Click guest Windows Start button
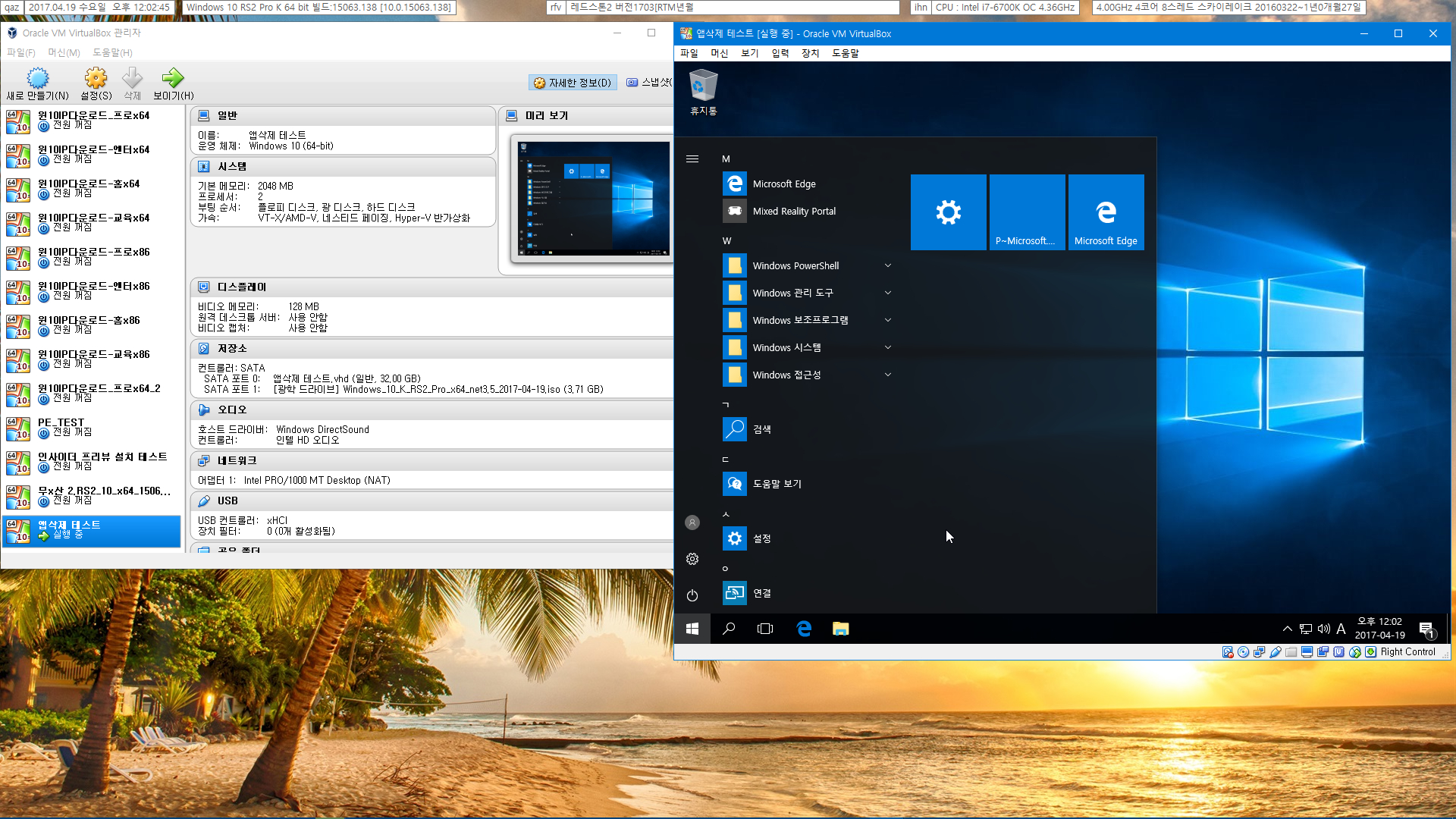 pyautogui.click(x=692, y=629)
